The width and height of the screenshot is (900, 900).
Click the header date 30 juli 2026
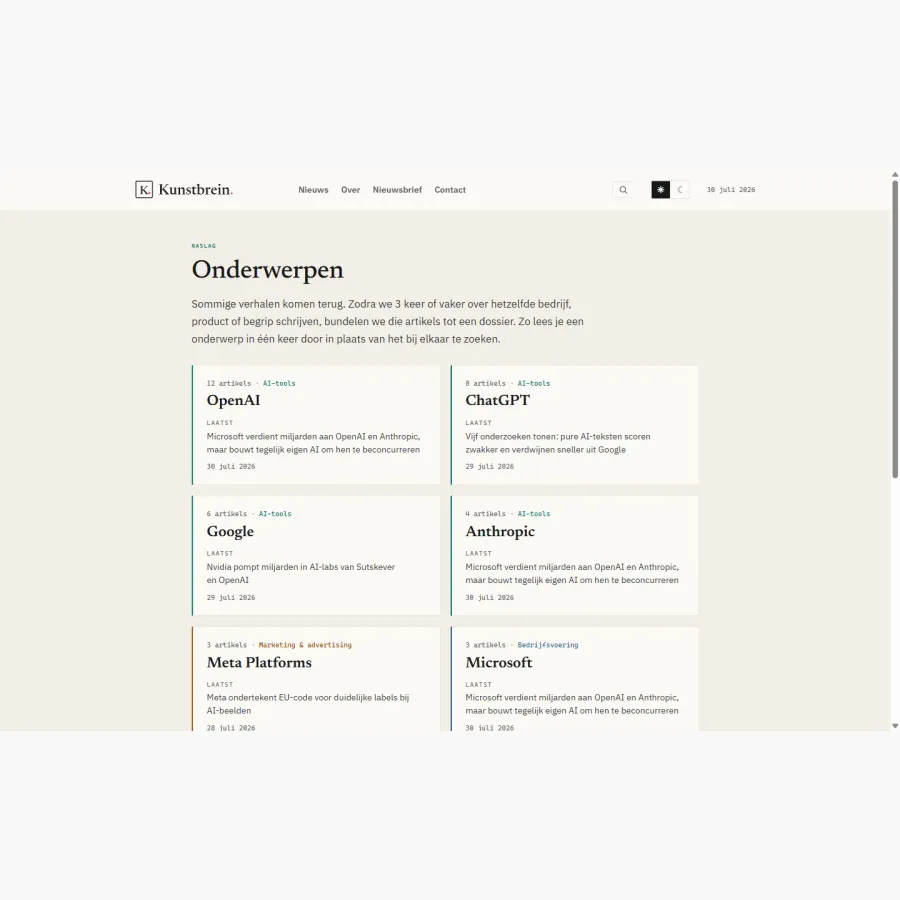[731, 189]
